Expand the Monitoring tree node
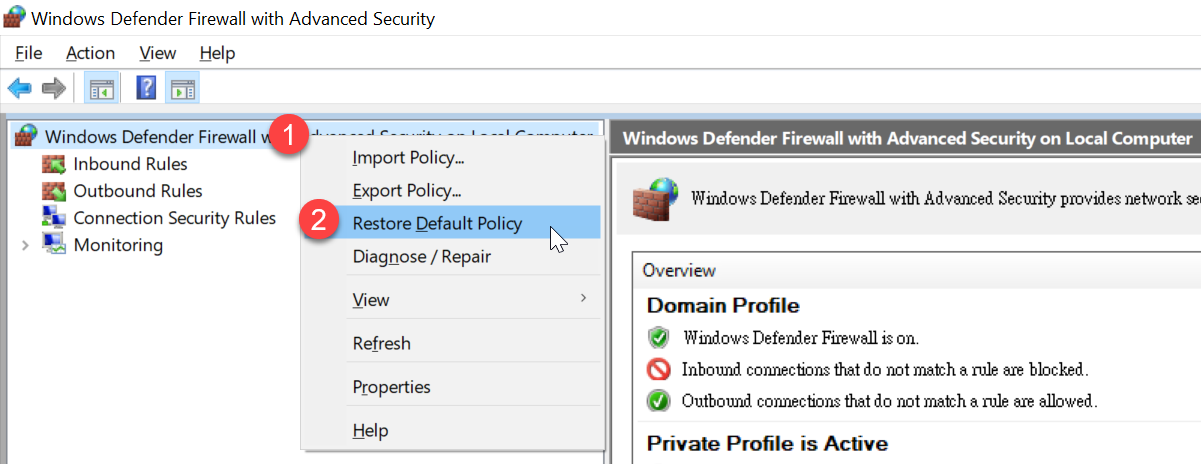1201x464 pixels. (x=25, y=245)
